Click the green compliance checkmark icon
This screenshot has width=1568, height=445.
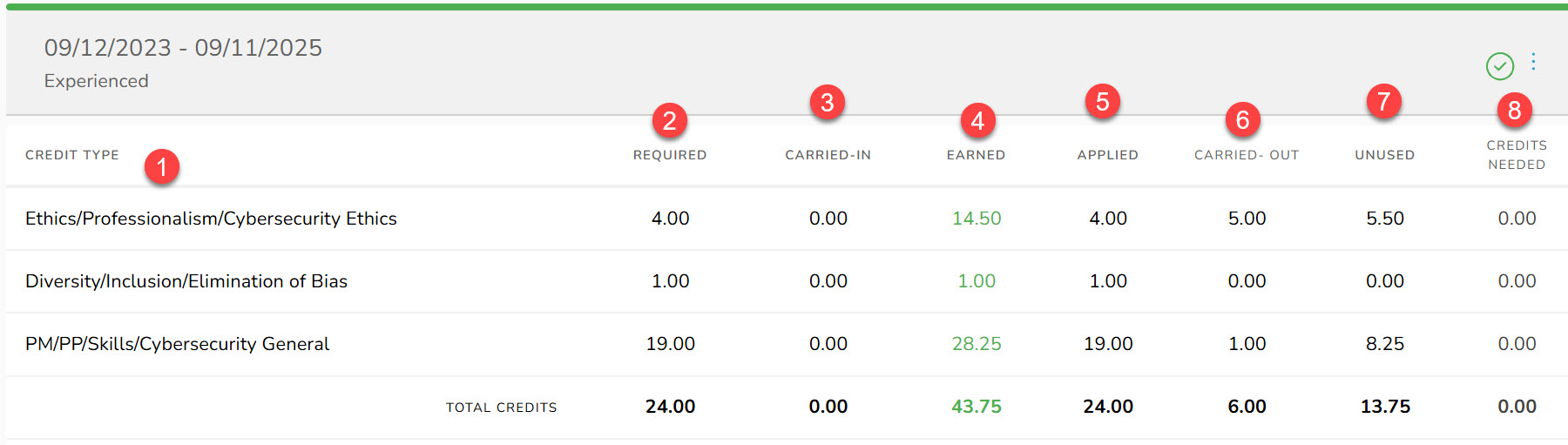[x=1499, y=65]
